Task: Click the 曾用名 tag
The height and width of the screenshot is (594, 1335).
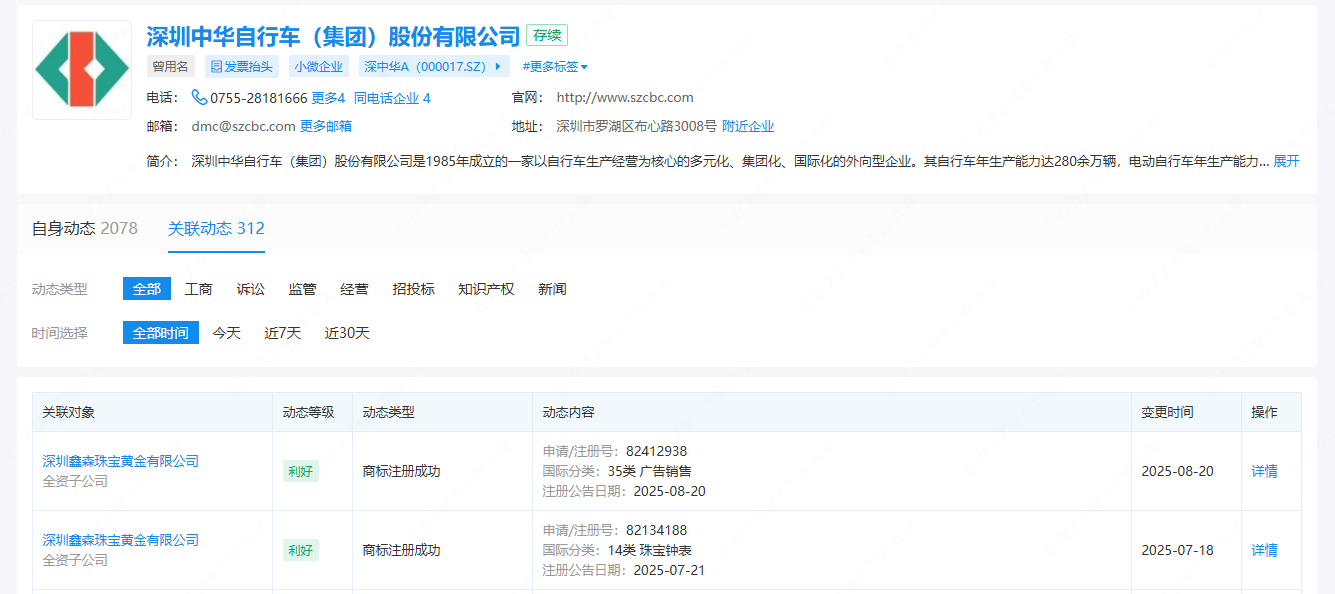Action: point(170,67)
